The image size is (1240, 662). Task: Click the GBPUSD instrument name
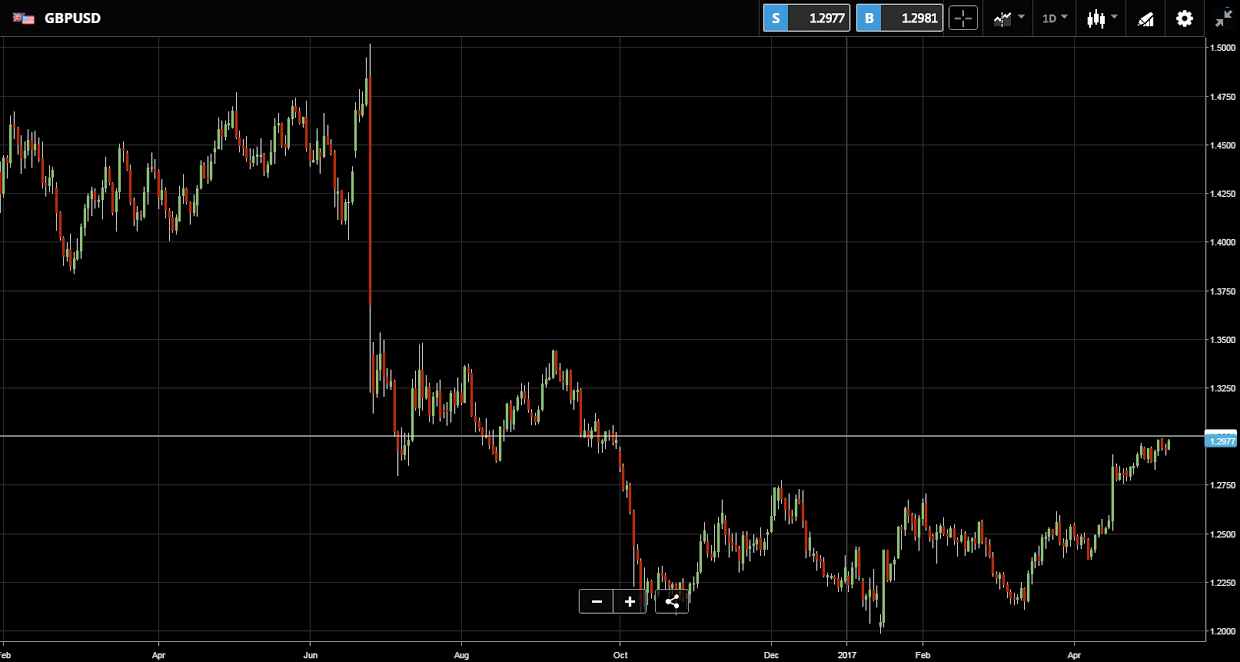click(x=73, y=18)
